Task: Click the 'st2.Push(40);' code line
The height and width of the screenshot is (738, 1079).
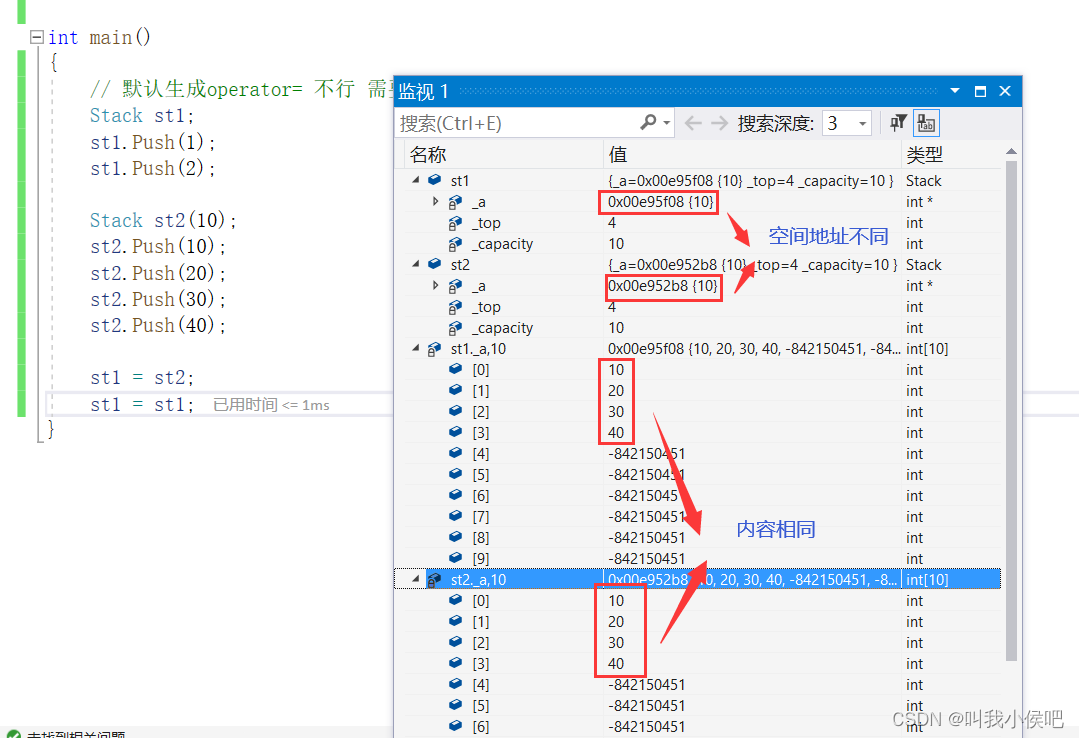Action: click(x=158, y=325)
